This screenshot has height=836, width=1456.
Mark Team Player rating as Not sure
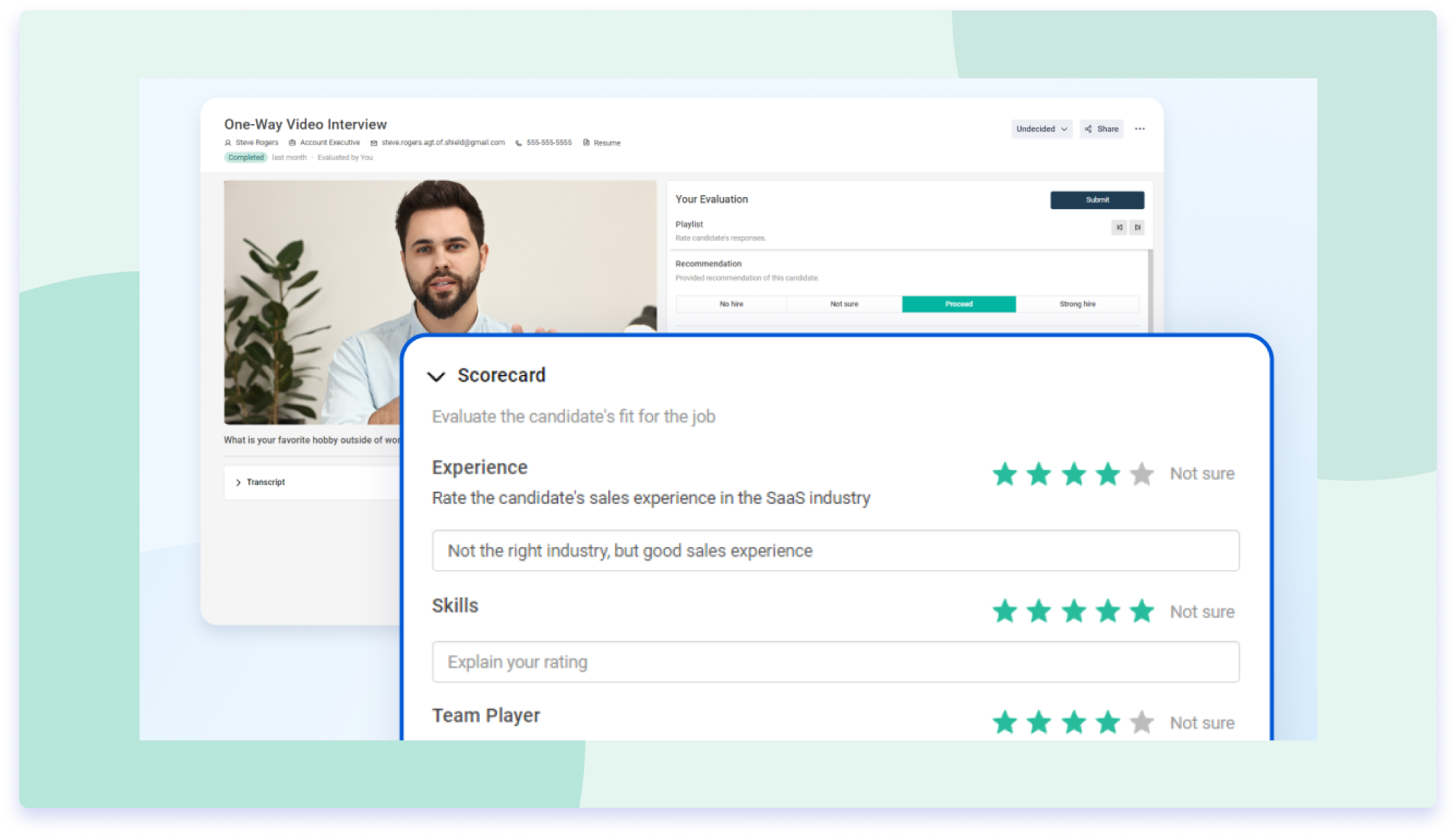click(1202, 723)
